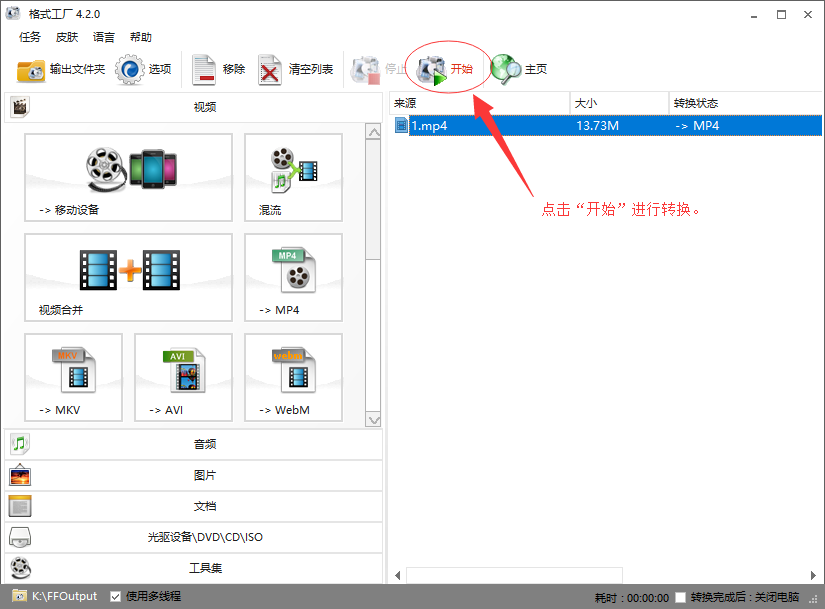Screen dimensions: 825x609
Task: Click scroll down arrow in video format list
Action: pos(373,420)
